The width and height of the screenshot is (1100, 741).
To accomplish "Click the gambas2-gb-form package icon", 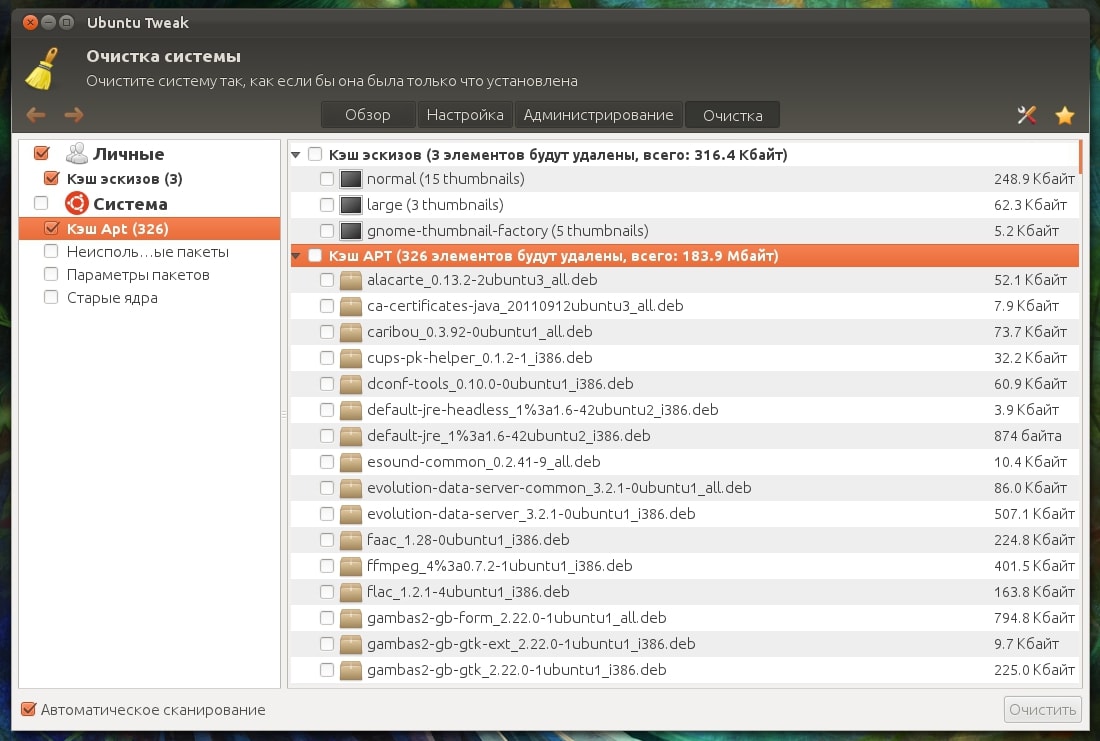I will (351, 618).
